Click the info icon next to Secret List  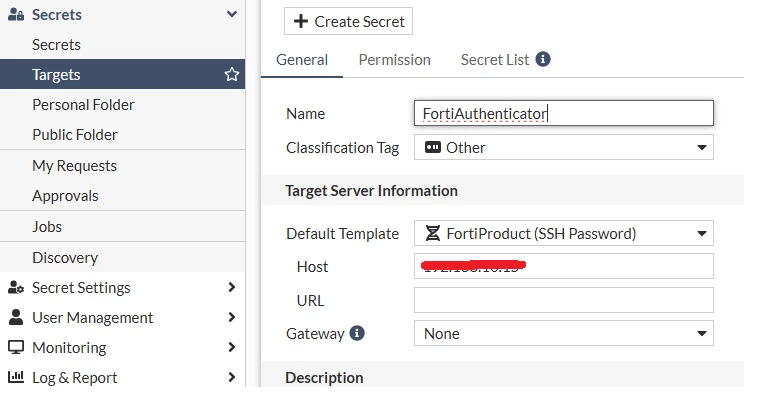coord(543,59)
